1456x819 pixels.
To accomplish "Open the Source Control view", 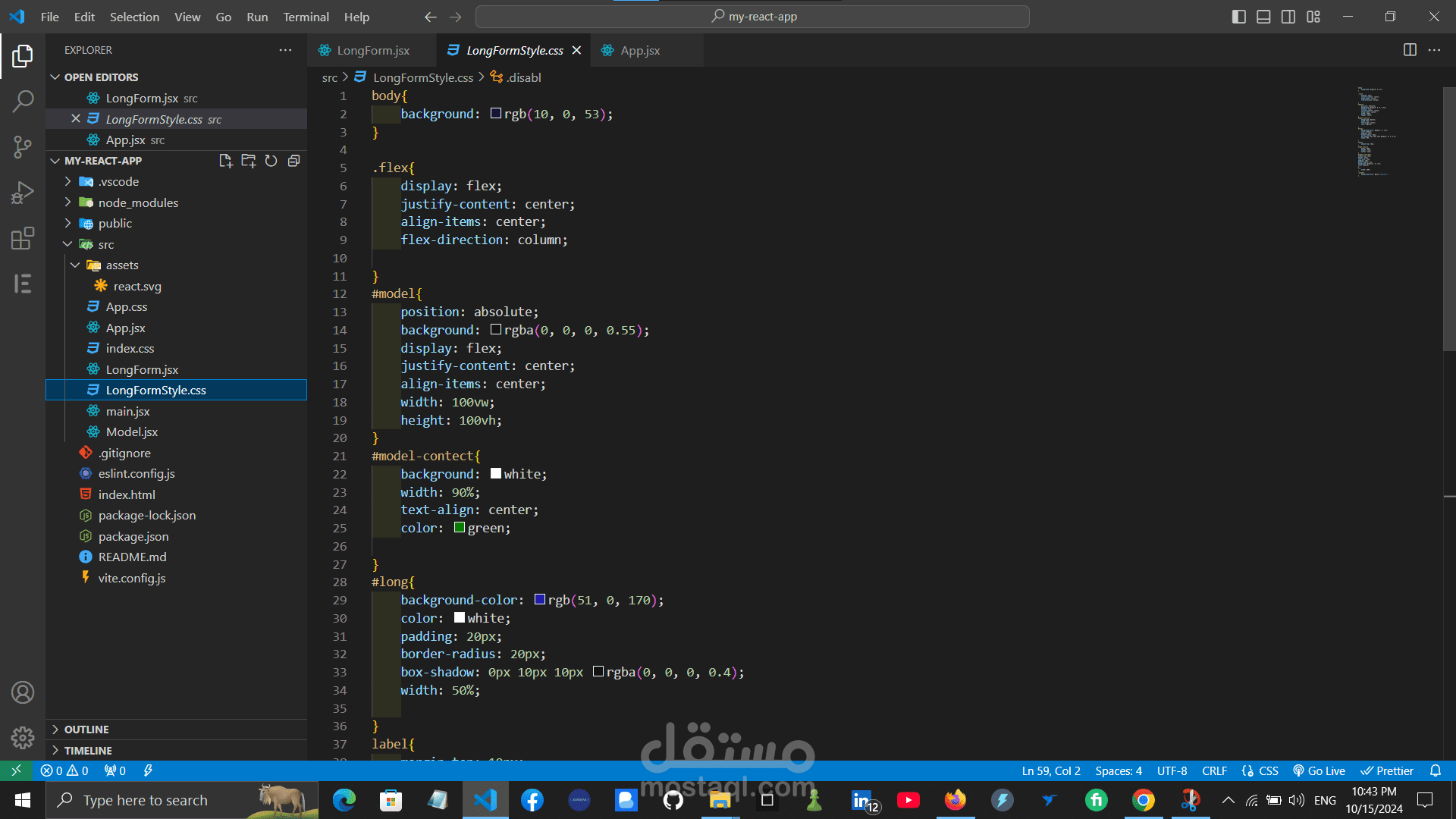I will (23, 146).
